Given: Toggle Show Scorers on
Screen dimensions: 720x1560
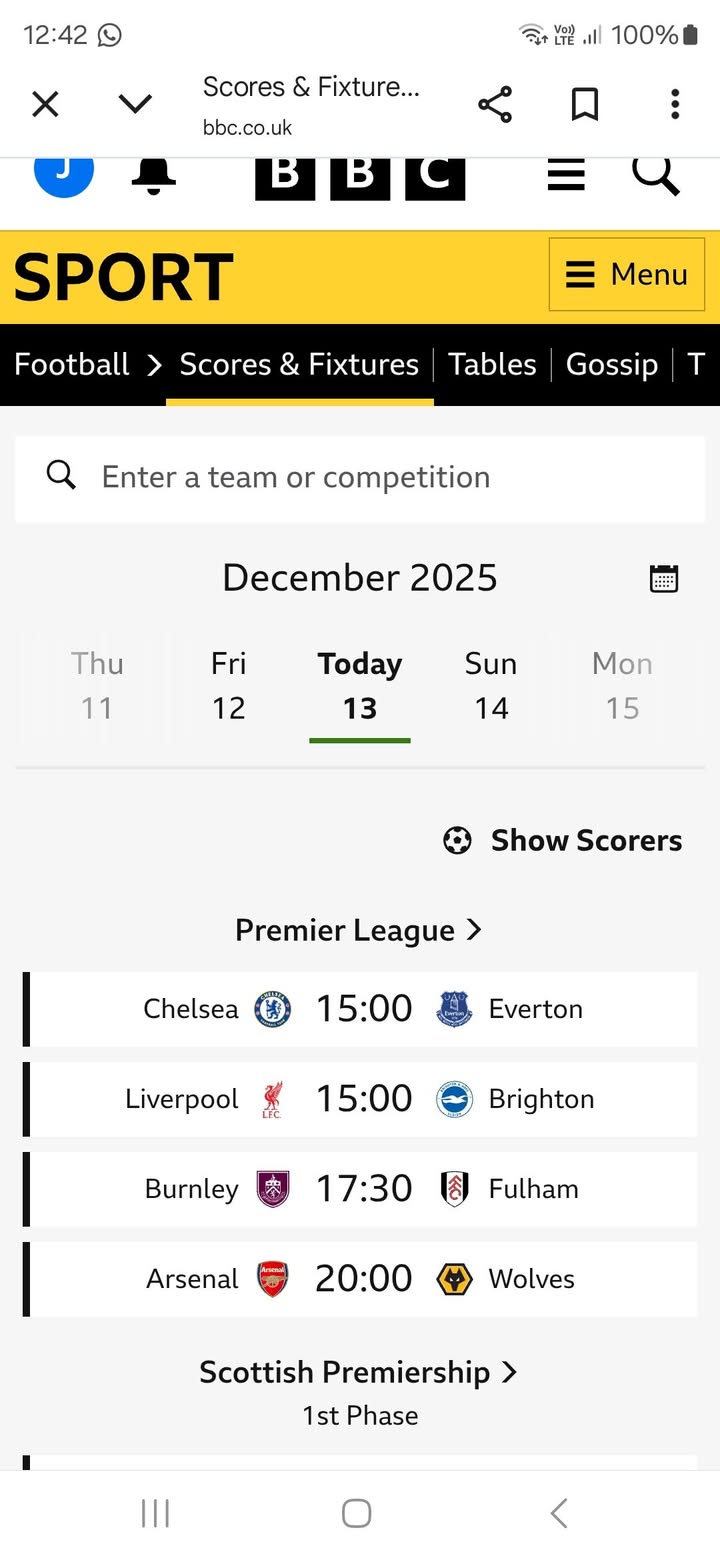Looking at the screenshot, I should click(563, 840).
